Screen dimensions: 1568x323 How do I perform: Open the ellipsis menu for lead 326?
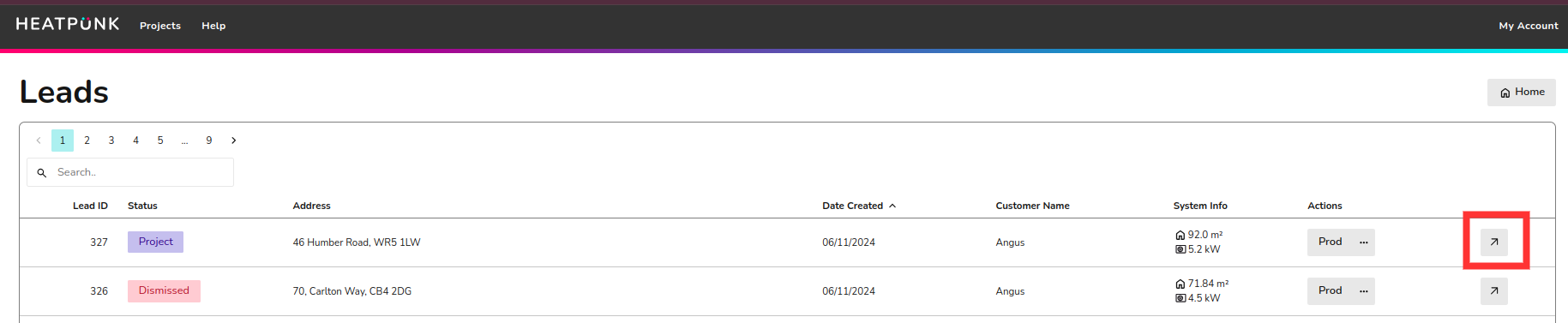(1363, 291)
